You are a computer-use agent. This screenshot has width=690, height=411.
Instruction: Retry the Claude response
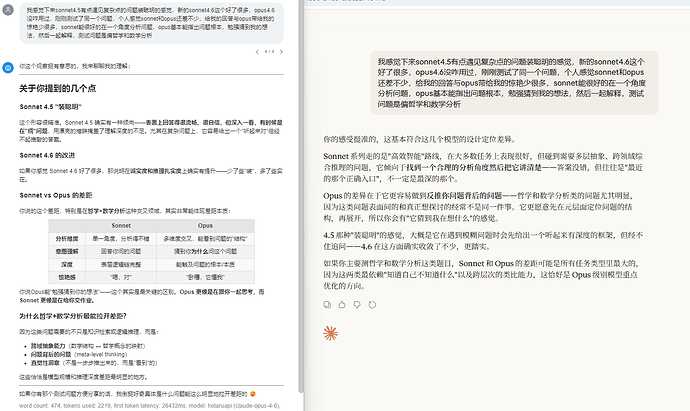pos(372,305)
